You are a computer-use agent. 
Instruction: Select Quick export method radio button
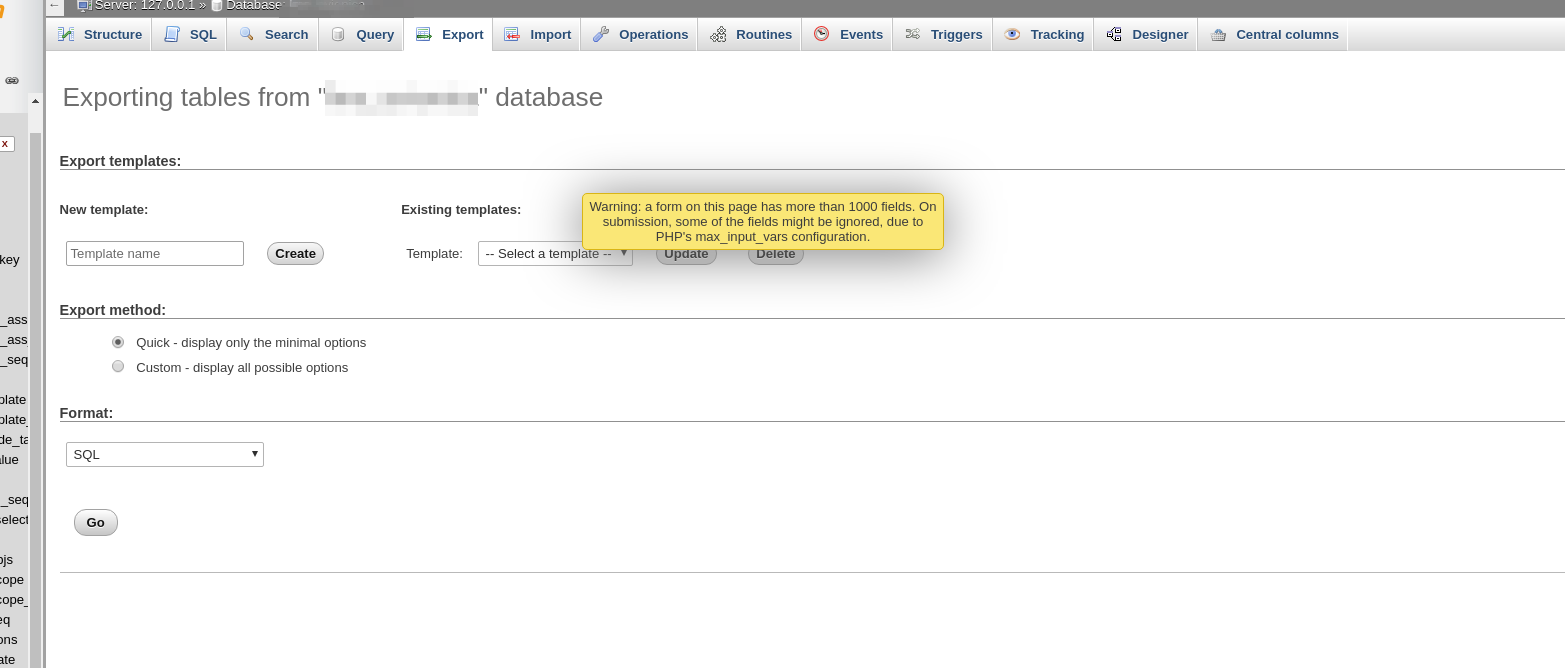coord(118,342)
